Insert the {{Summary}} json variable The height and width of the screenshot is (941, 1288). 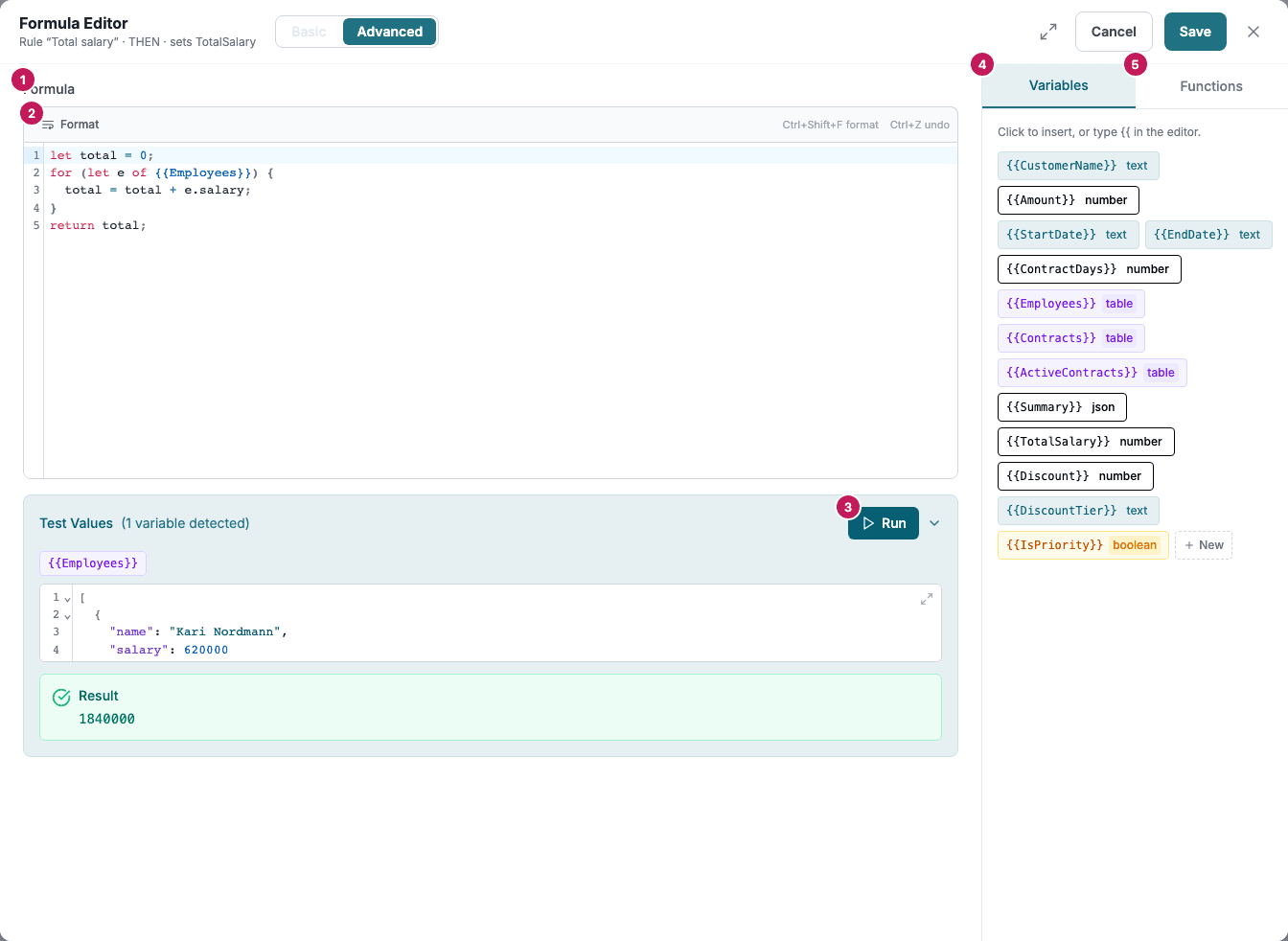[x=1063, y=407]
